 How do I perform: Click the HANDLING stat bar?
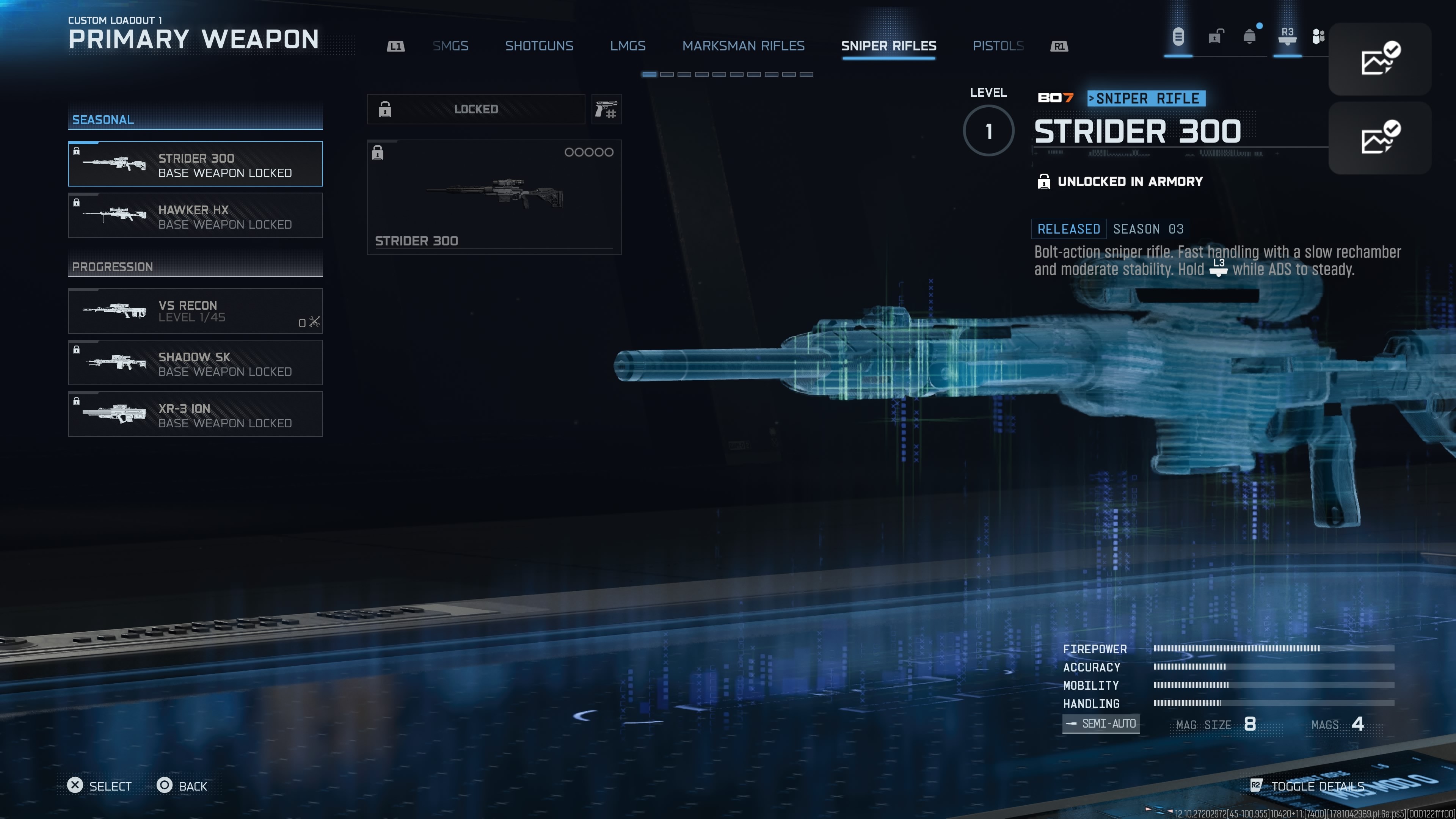[x=1274, y=703]
